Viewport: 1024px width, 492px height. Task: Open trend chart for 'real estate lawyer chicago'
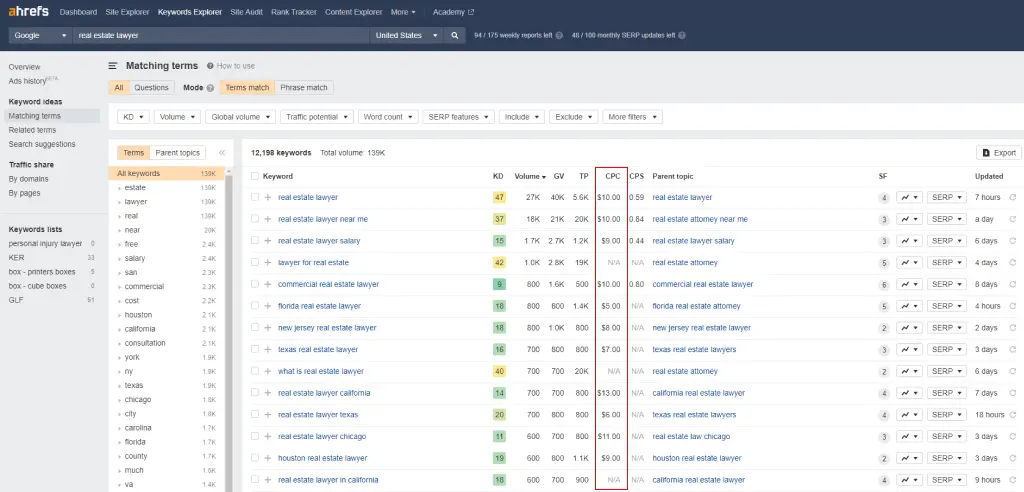click(909, 436)
